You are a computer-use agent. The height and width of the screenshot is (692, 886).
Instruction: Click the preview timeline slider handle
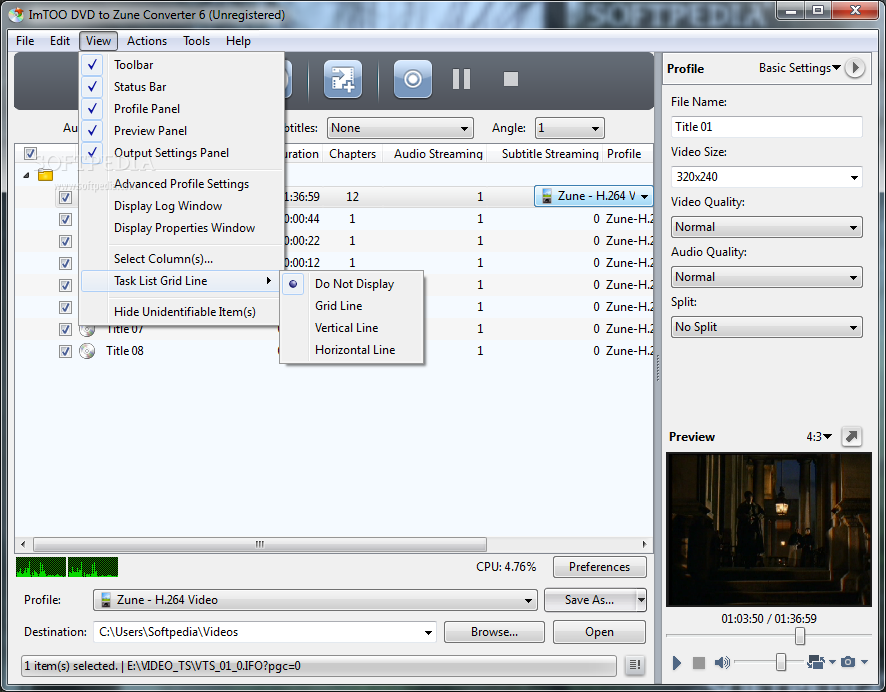(x=800, y=636)
